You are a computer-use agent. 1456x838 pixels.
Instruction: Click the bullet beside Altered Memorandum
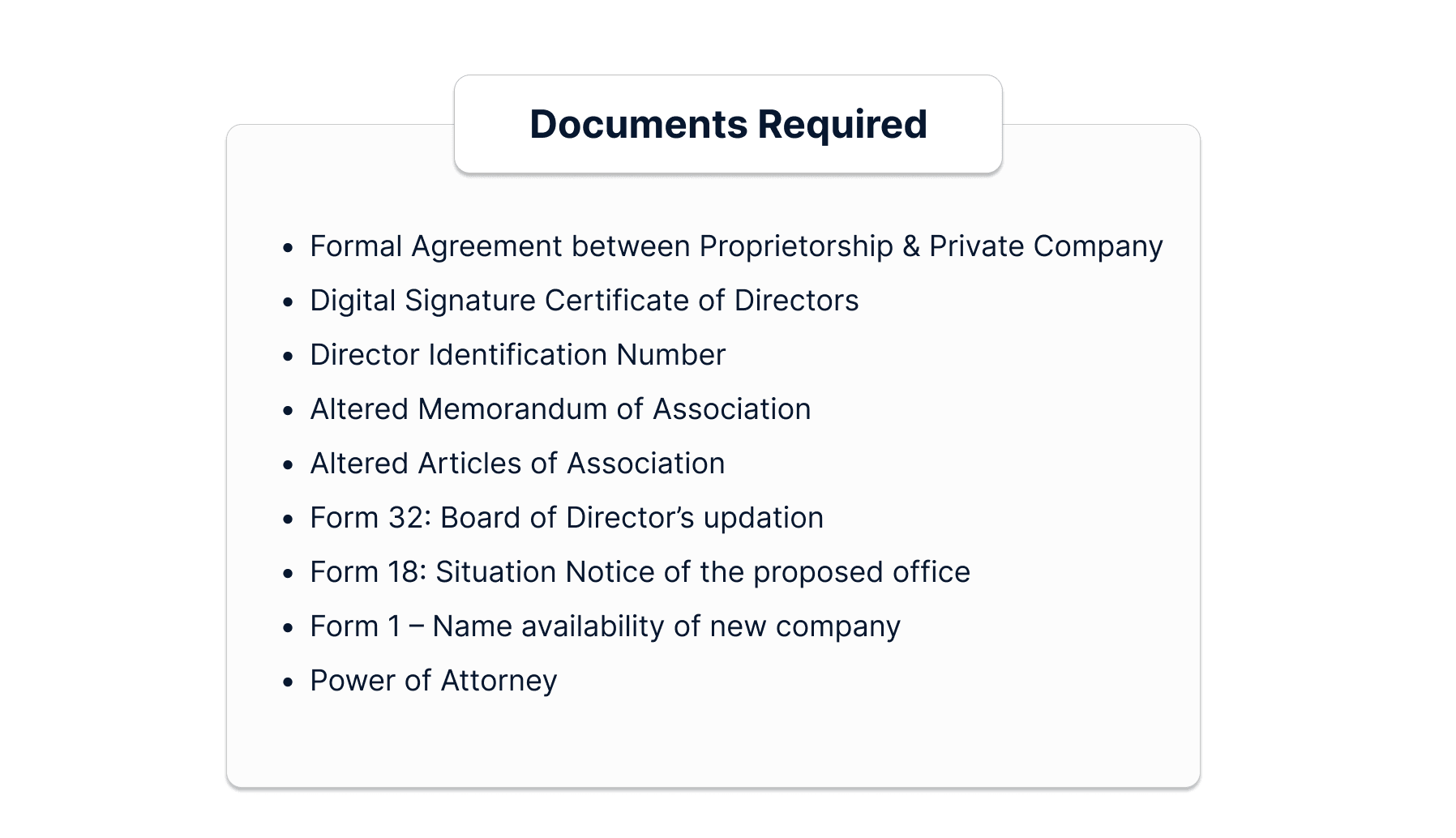(288, 411)
